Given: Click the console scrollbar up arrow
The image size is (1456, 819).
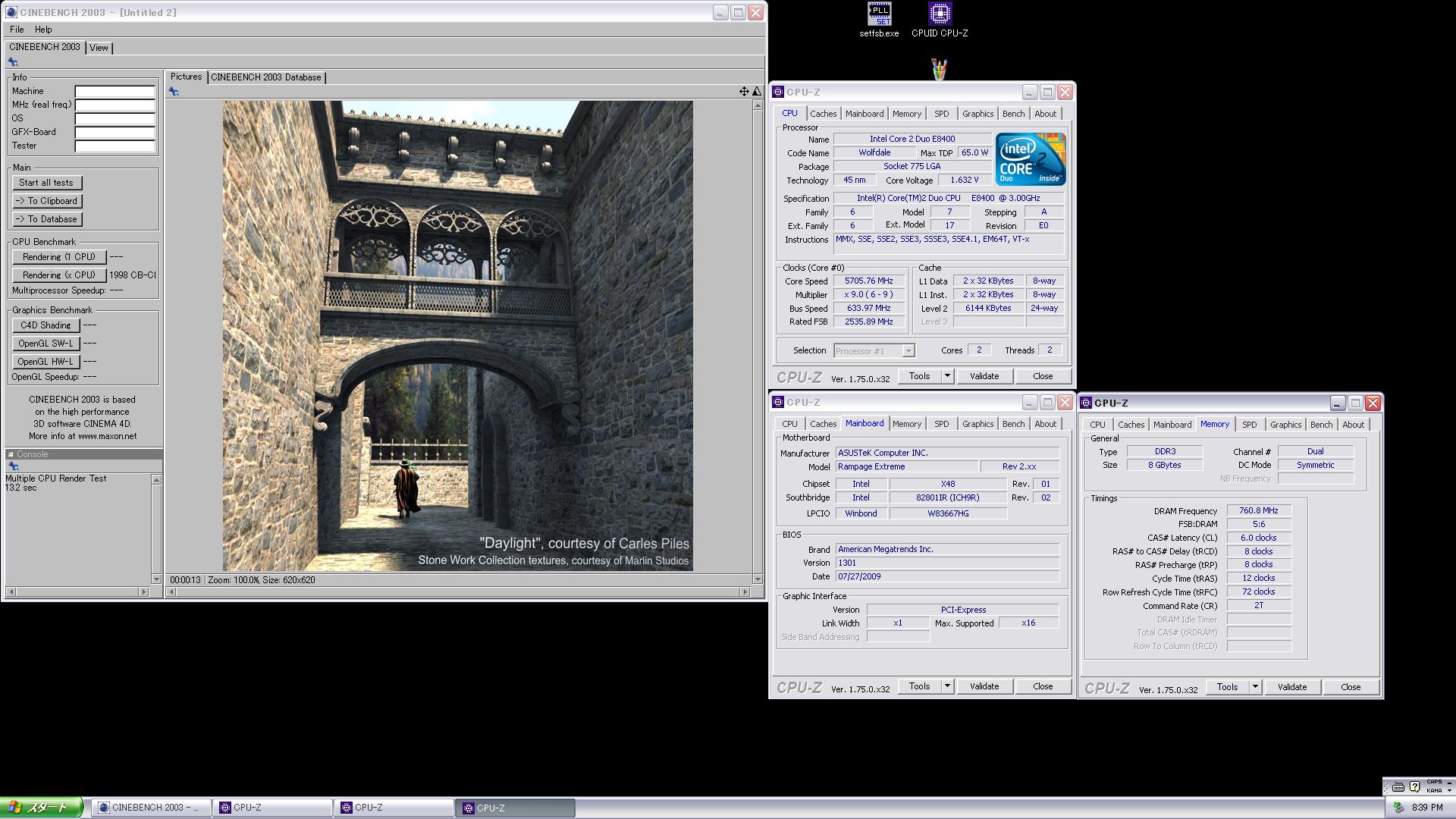Looking at the screenshot, I should 156,479.
